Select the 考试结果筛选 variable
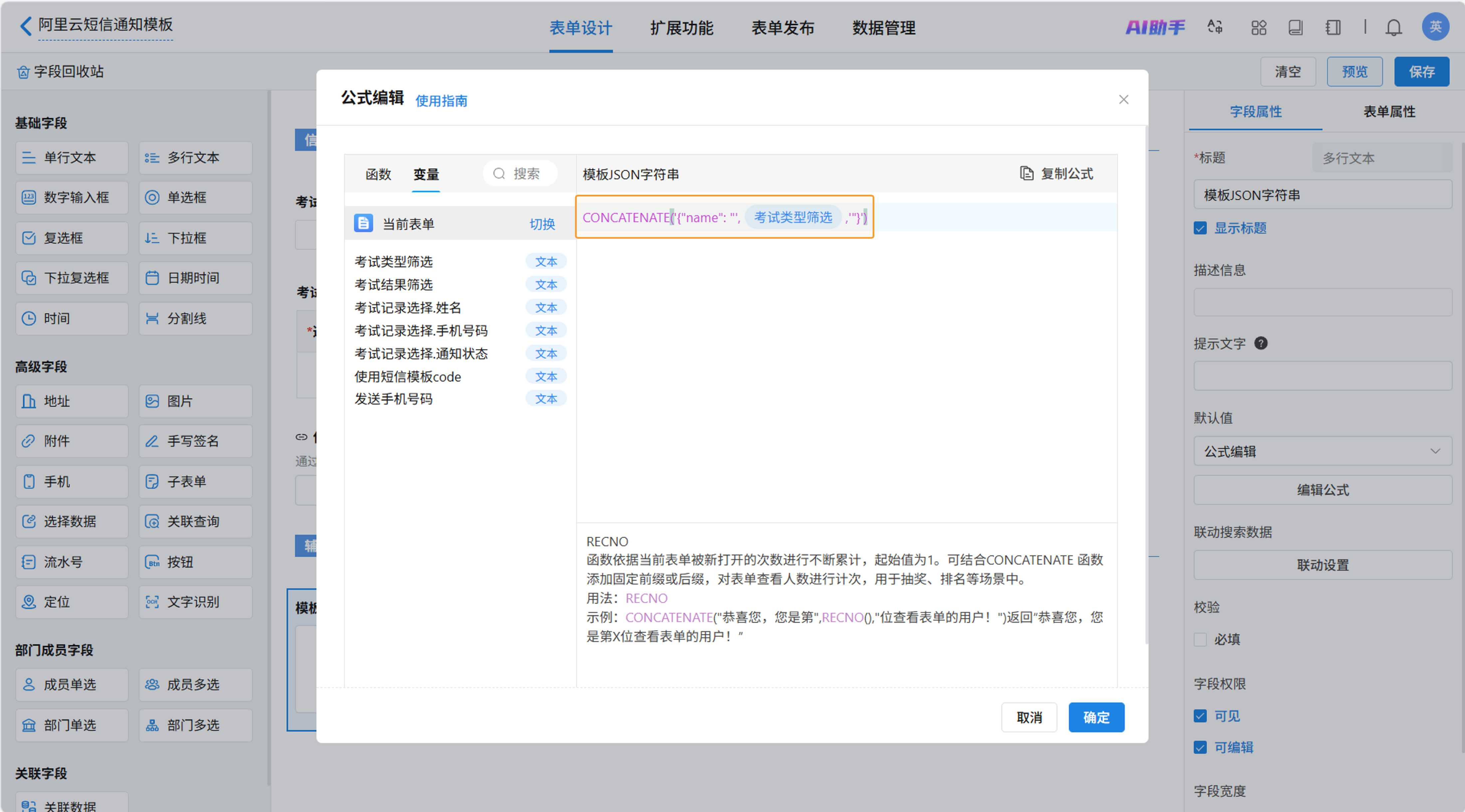 click(394, 285)
